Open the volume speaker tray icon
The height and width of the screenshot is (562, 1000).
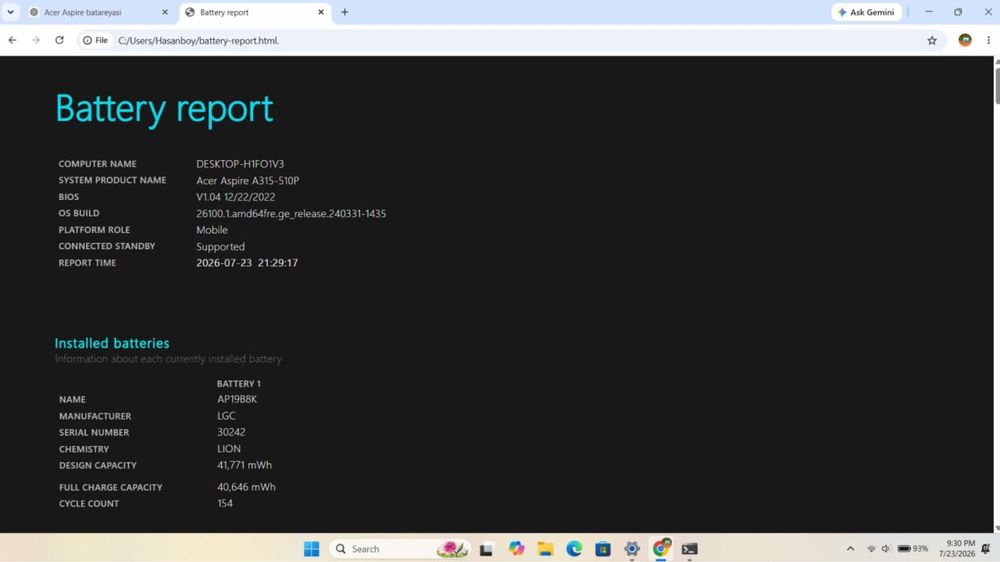tap(886, 549)
